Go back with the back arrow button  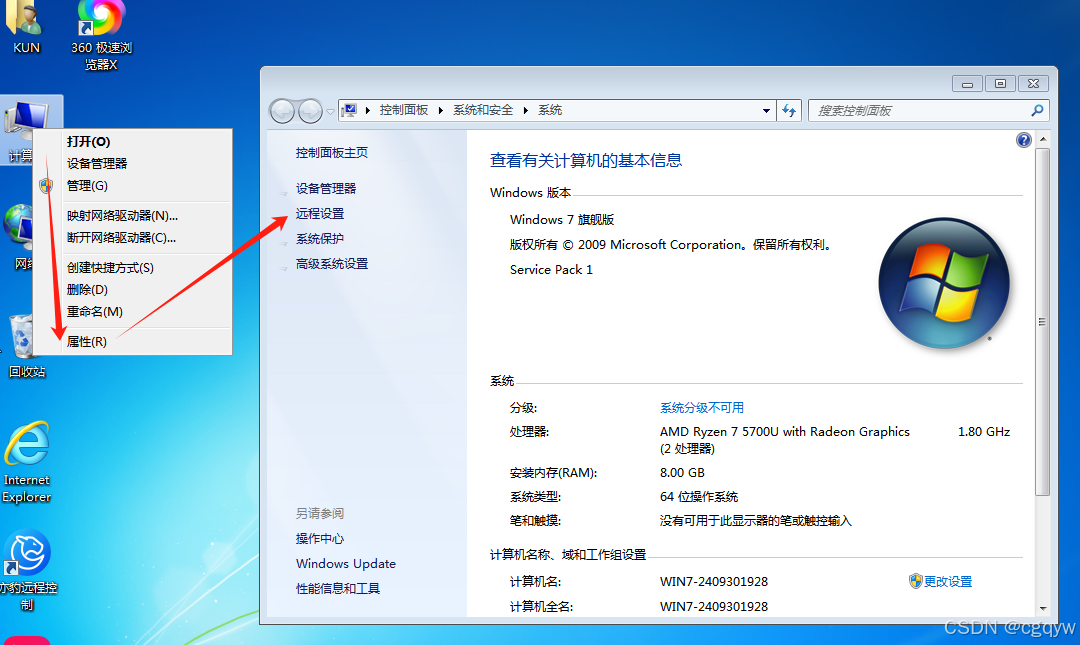pyautogui.click(x=282, y=110)
